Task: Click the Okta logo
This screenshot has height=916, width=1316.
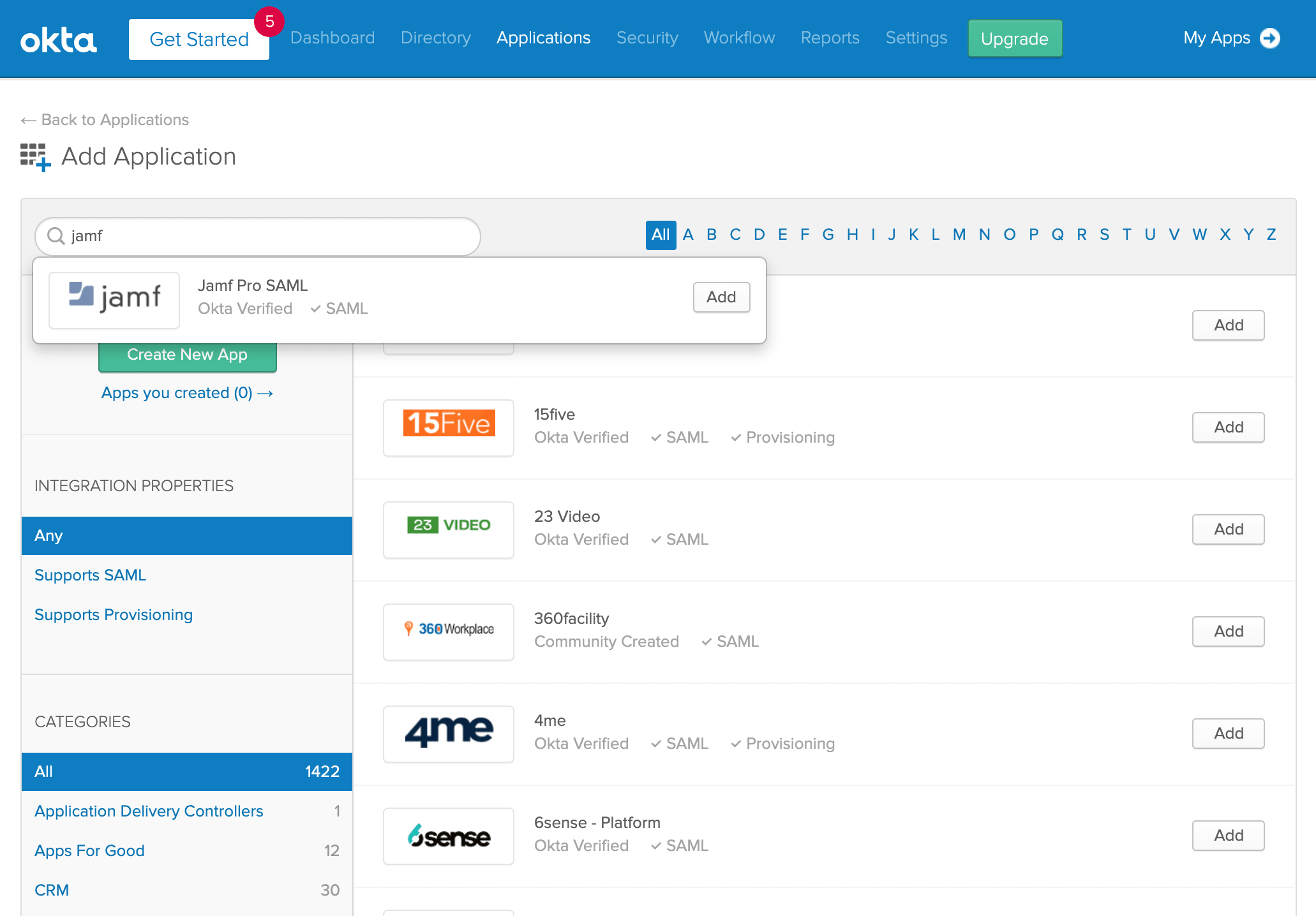Action: 58,40
